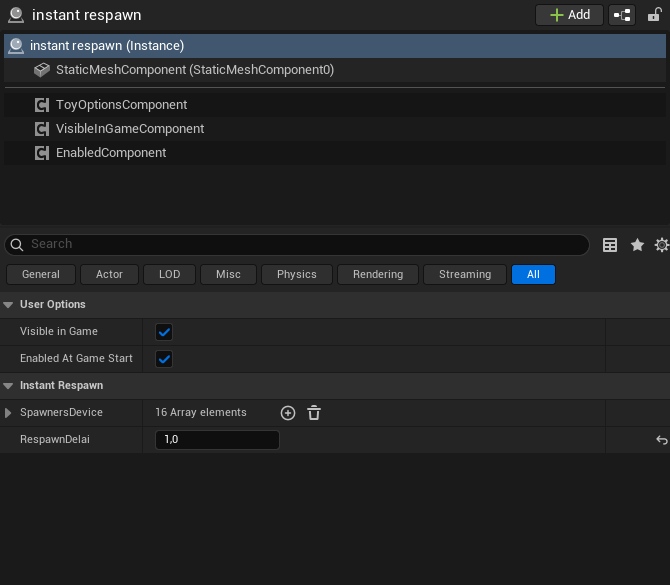Click the RespawnDelai value field
670x585 pixels.
216,440
